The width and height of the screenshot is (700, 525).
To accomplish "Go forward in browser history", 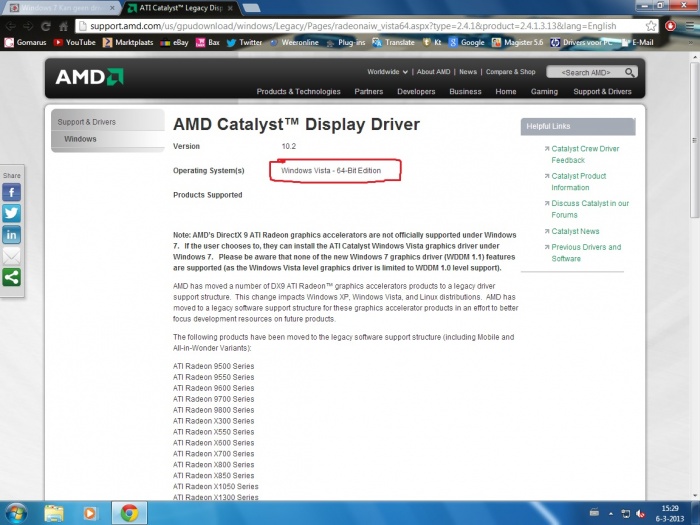I will [28, 26].
